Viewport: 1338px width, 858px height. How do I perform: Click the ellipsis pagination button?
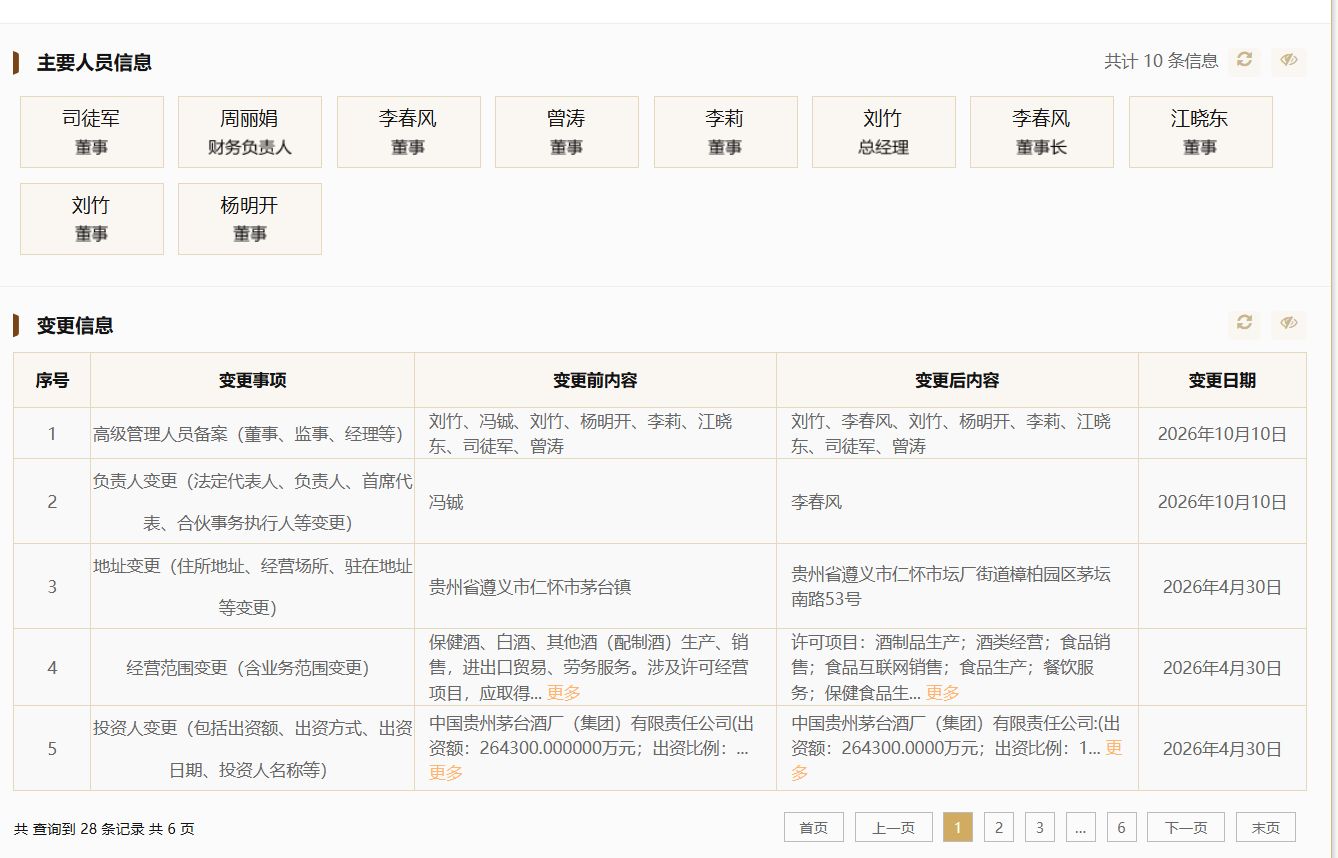[1081, 828]
